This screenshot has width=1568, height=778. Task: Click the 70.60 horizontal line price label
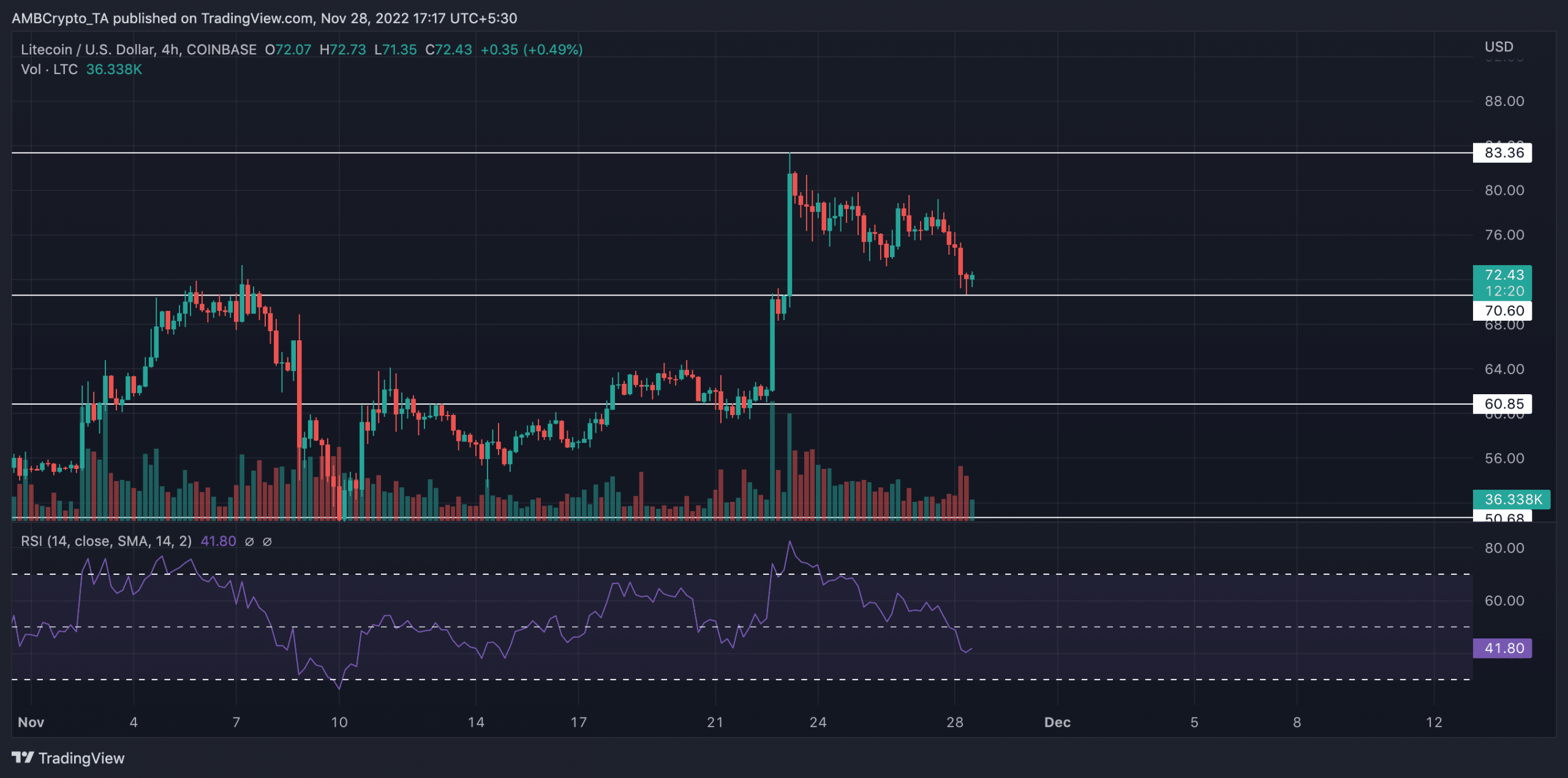(x=1502, y=311)
